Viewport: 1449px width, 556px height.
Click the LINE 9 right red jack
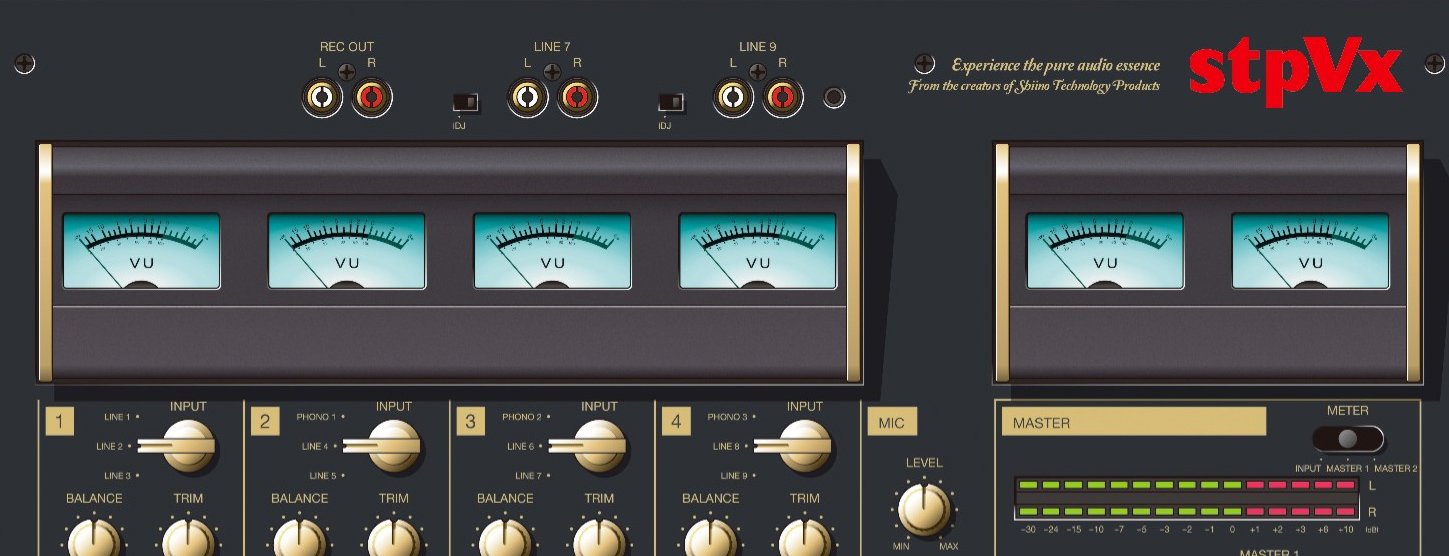(x=783, y=98)
